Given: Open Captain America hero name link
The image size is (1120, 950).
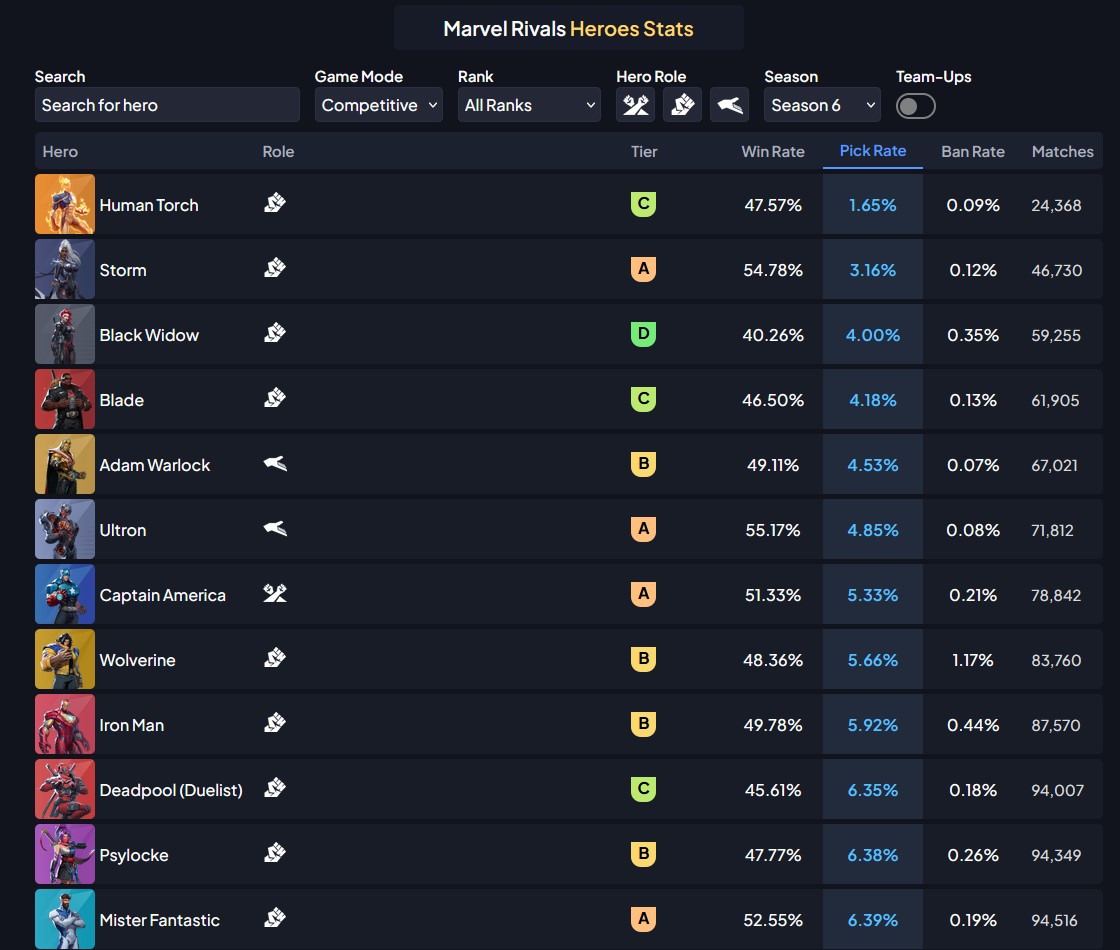Looking at the screenshot, I should pos(163,595).
